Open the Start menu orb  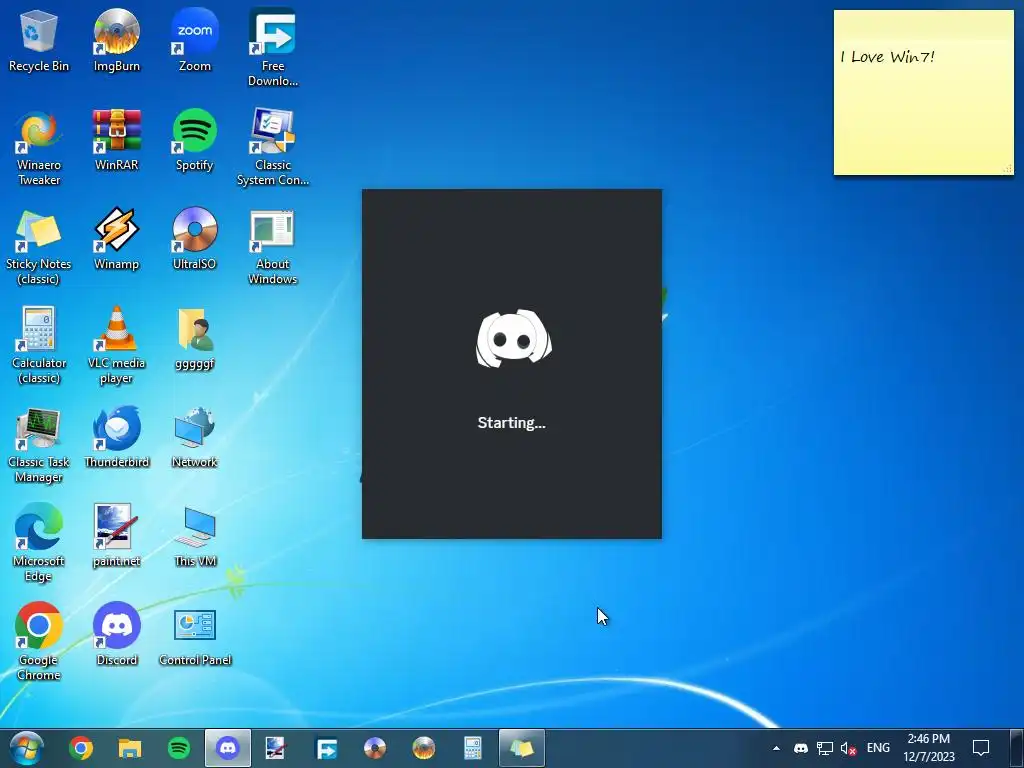point(27,748)
